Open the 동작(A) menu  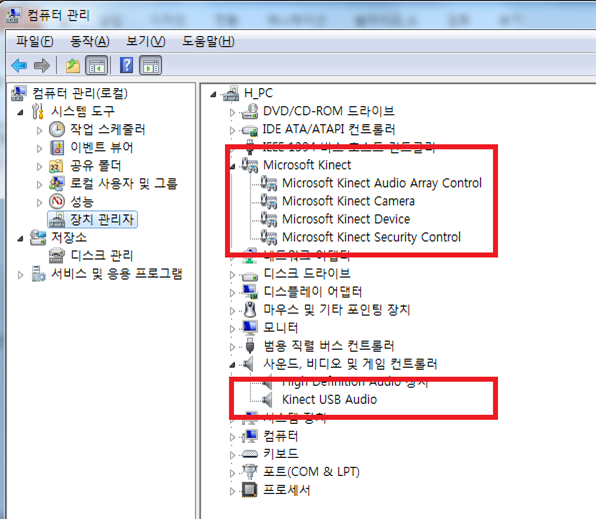(x=90, y=41)
